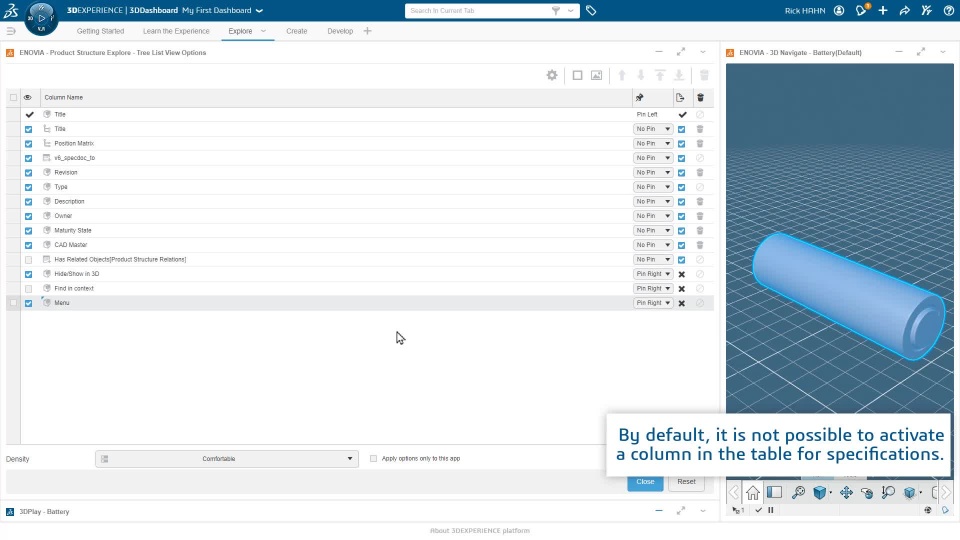The width and height of the screenshot is (960, 540).
Task: Click the Column Name header
Action: pyautogui.click(x=64, y=97)
